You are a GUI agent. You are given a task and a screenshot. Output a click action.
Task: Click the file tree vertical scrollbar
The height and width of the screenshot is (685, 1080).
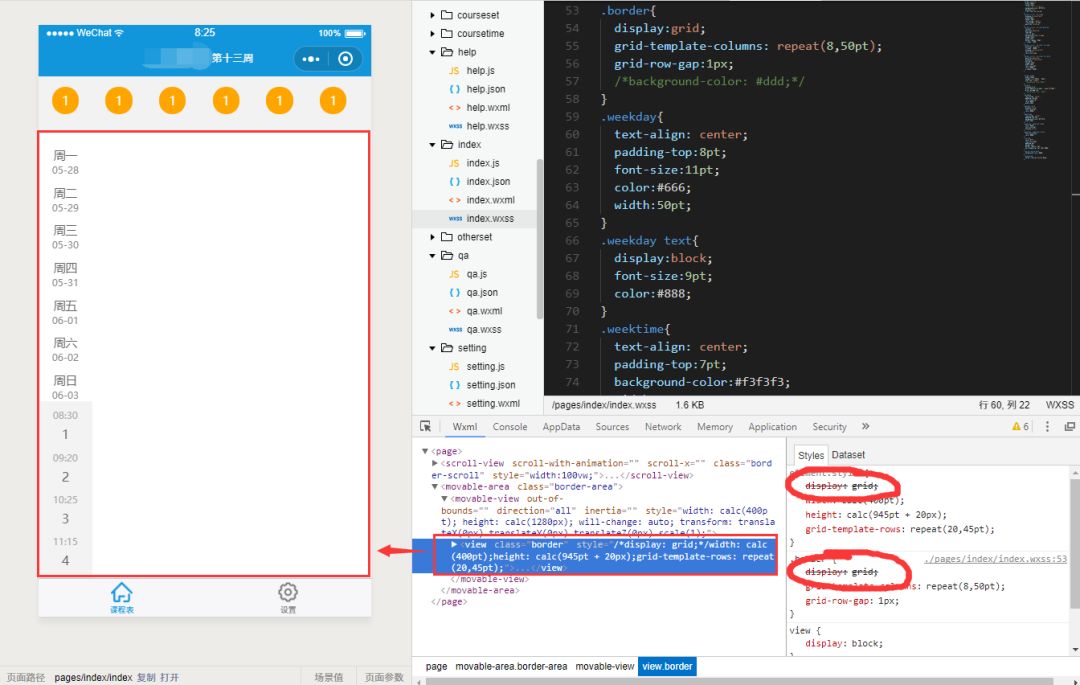pos(539,238)
